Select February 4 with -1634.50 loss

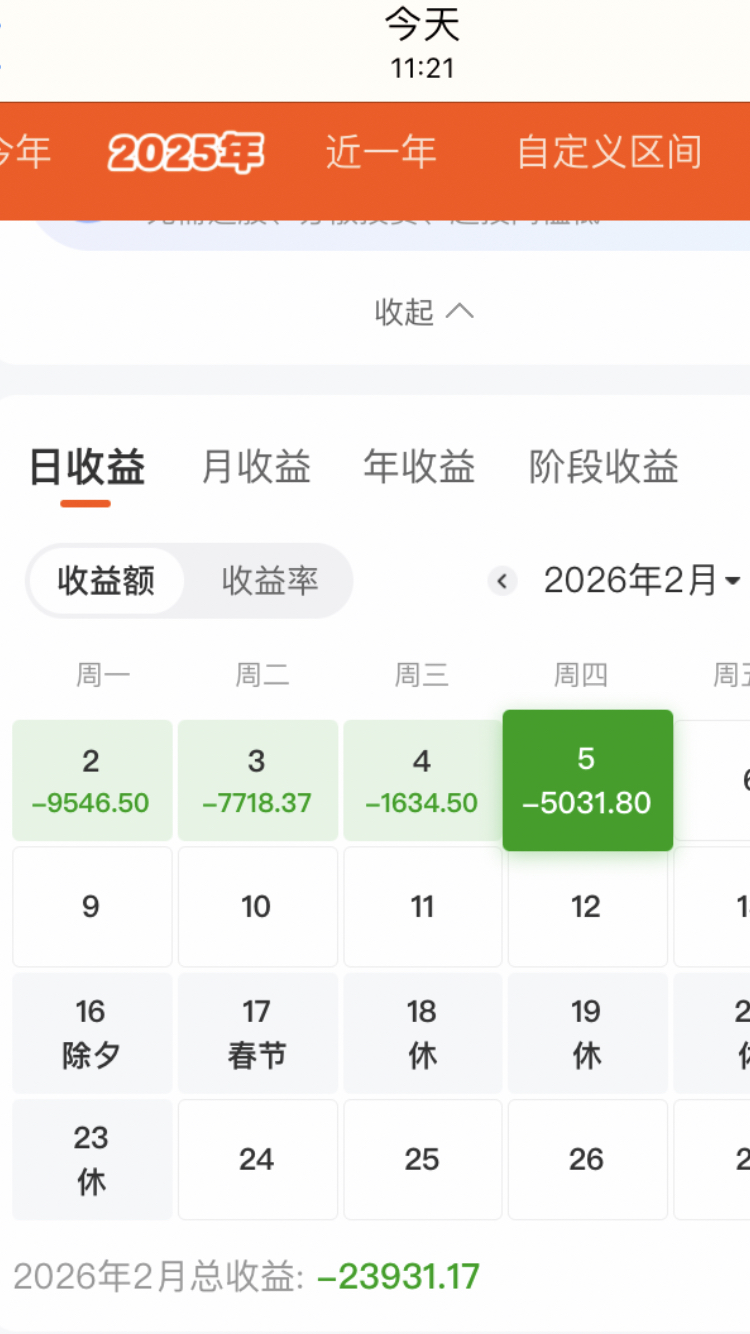coord(422,780)
